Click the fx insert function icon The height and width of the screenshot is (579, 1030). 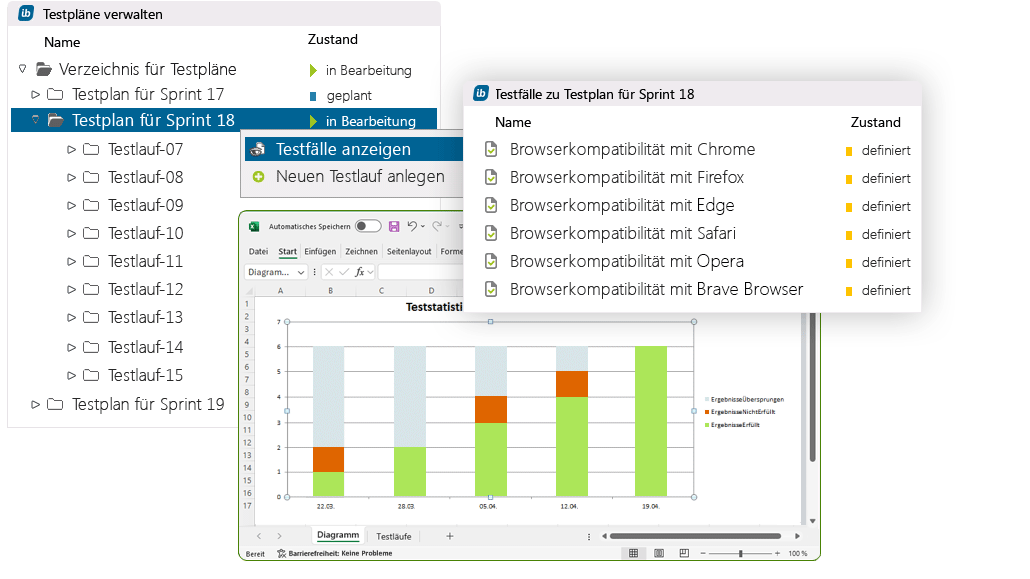pyautogui.click(x=360, y=272)
